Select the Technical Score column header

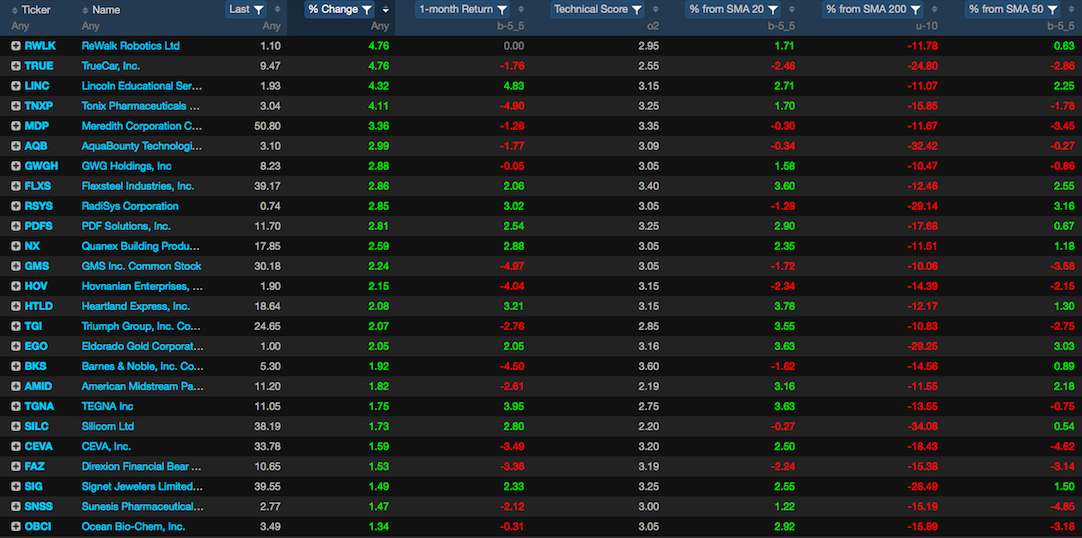point(591,10)
